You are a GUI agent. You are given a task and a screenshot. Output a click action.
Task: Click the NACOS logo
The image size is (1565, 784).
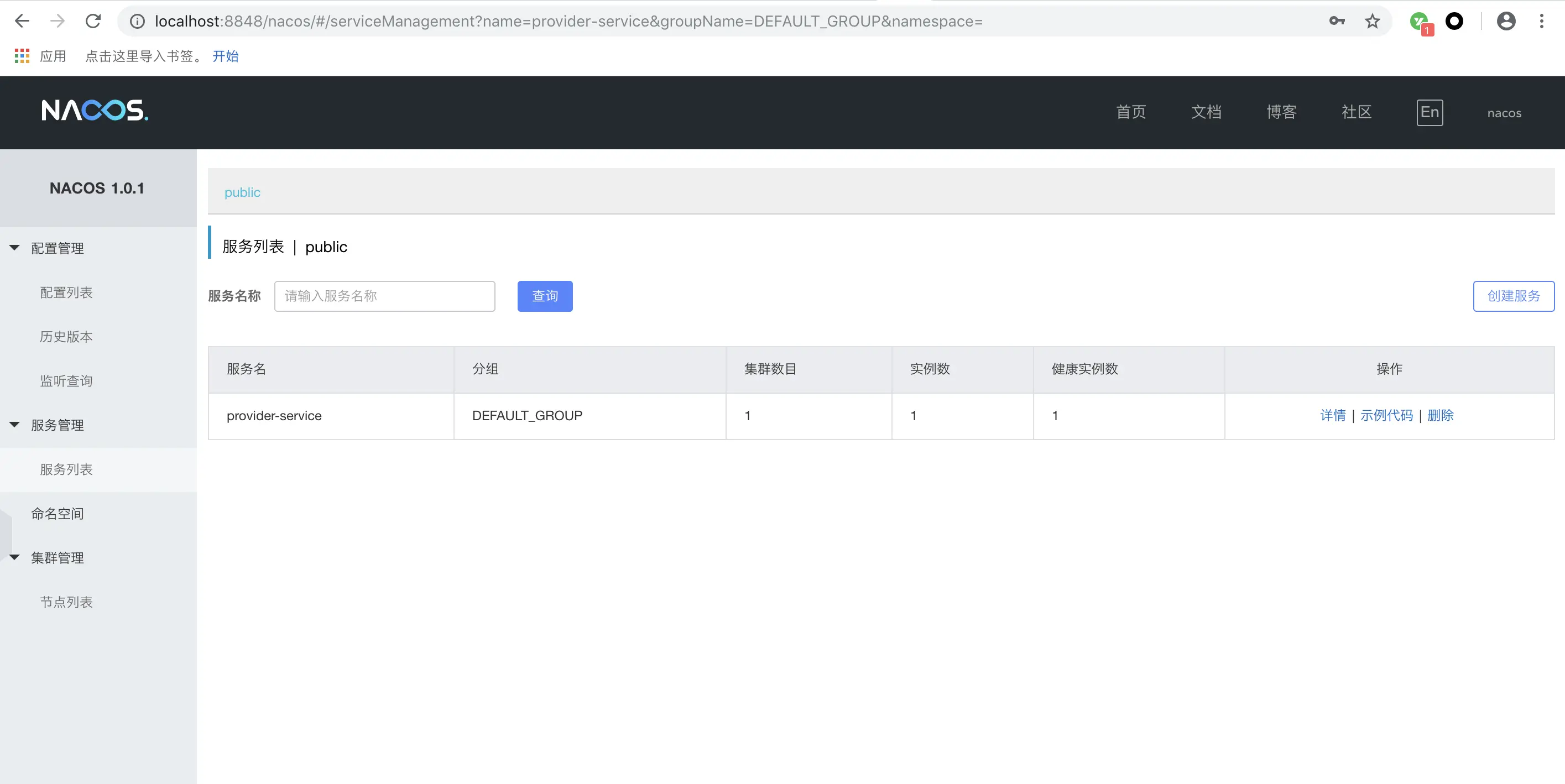click(95, 111)
